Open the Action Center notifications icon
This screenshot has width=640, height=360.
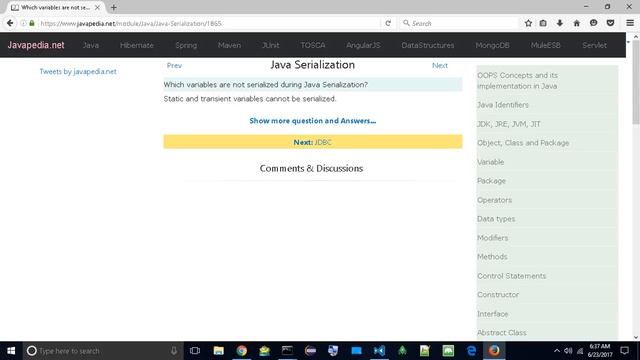pos(624,350)
